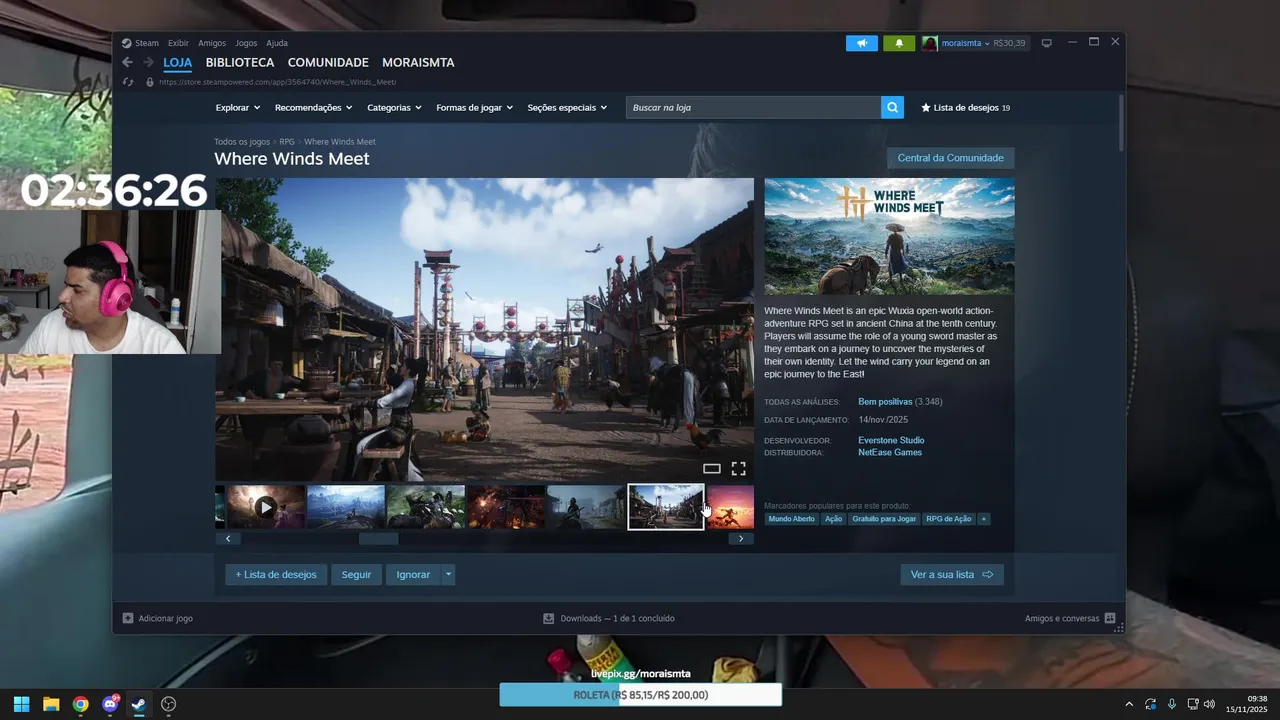
Task: Open Windows Start menu
Action: 21,704
